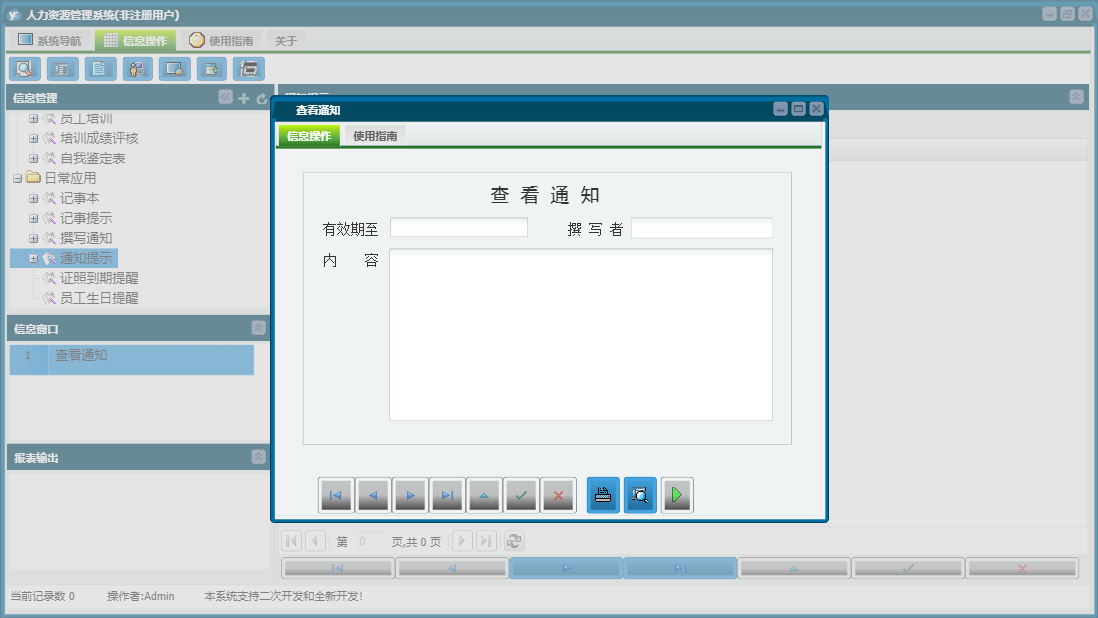Click the magnifier search toolbar icon
1098x618 pixels.
pos(25,69)
